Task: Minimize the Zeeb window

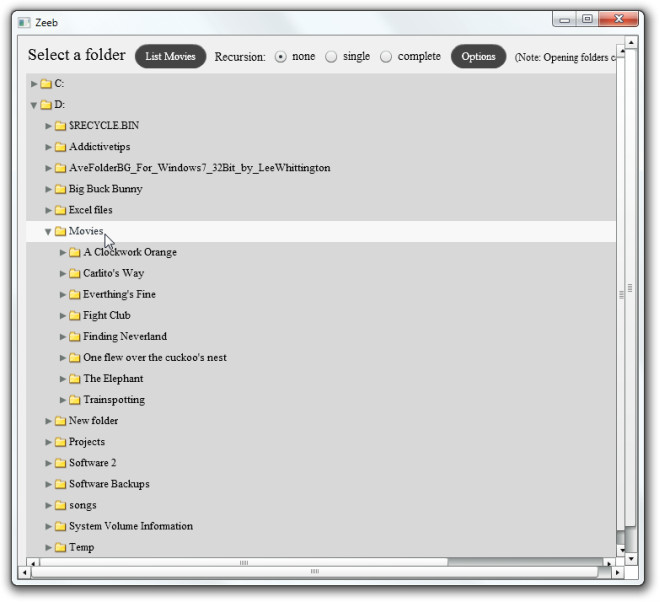Action: point(564,19)
